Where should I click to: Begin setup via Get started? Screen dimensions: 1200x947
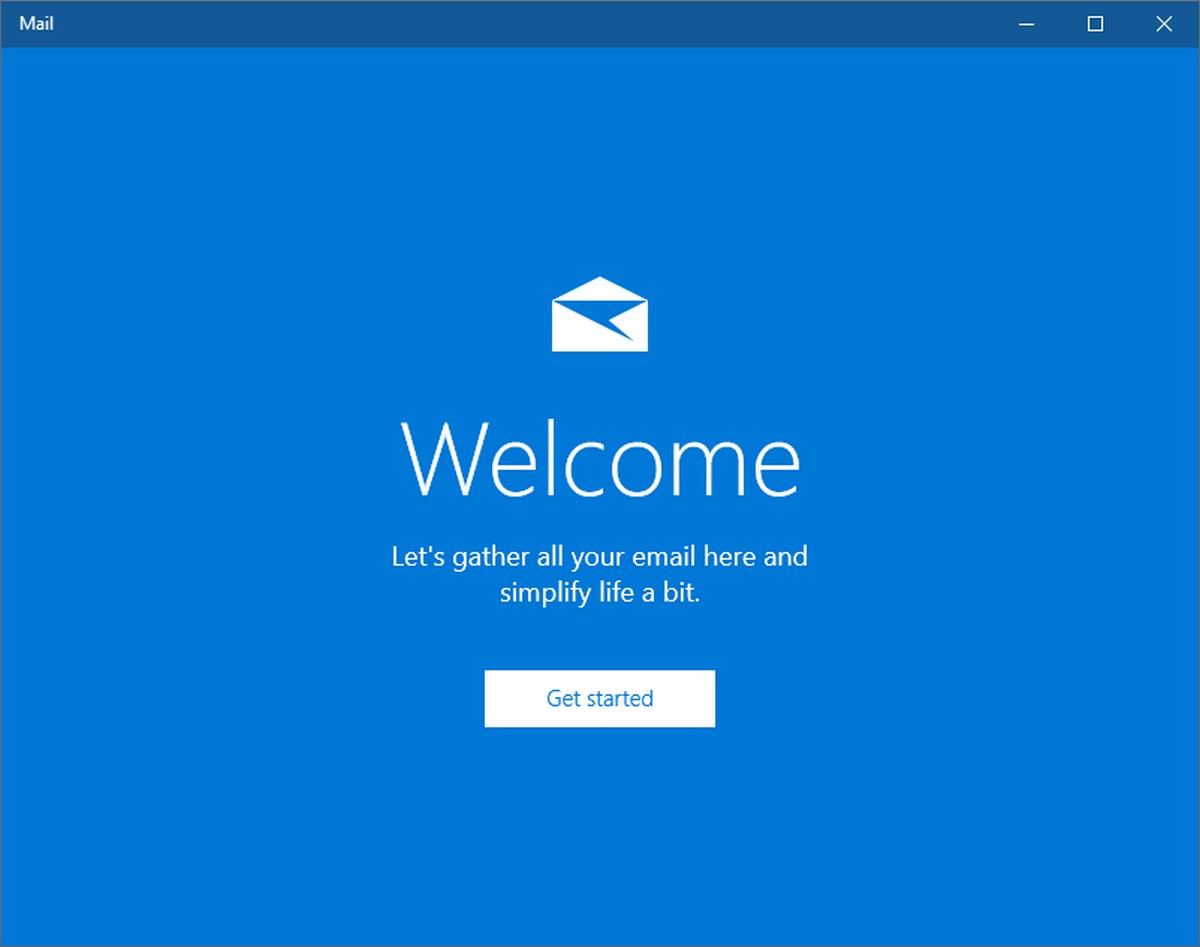600,698
